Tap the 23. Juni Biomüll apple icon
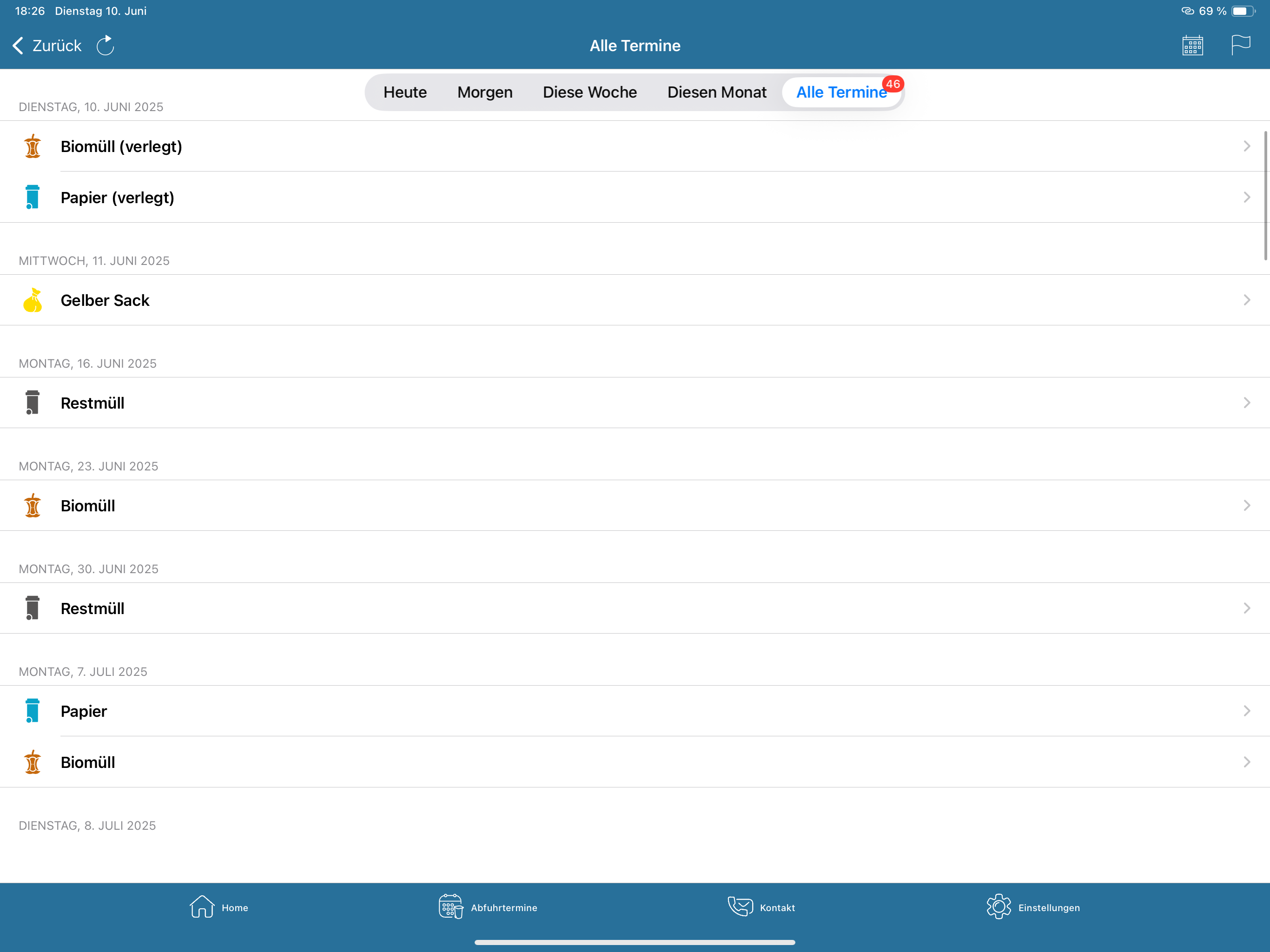 point(33,506)
